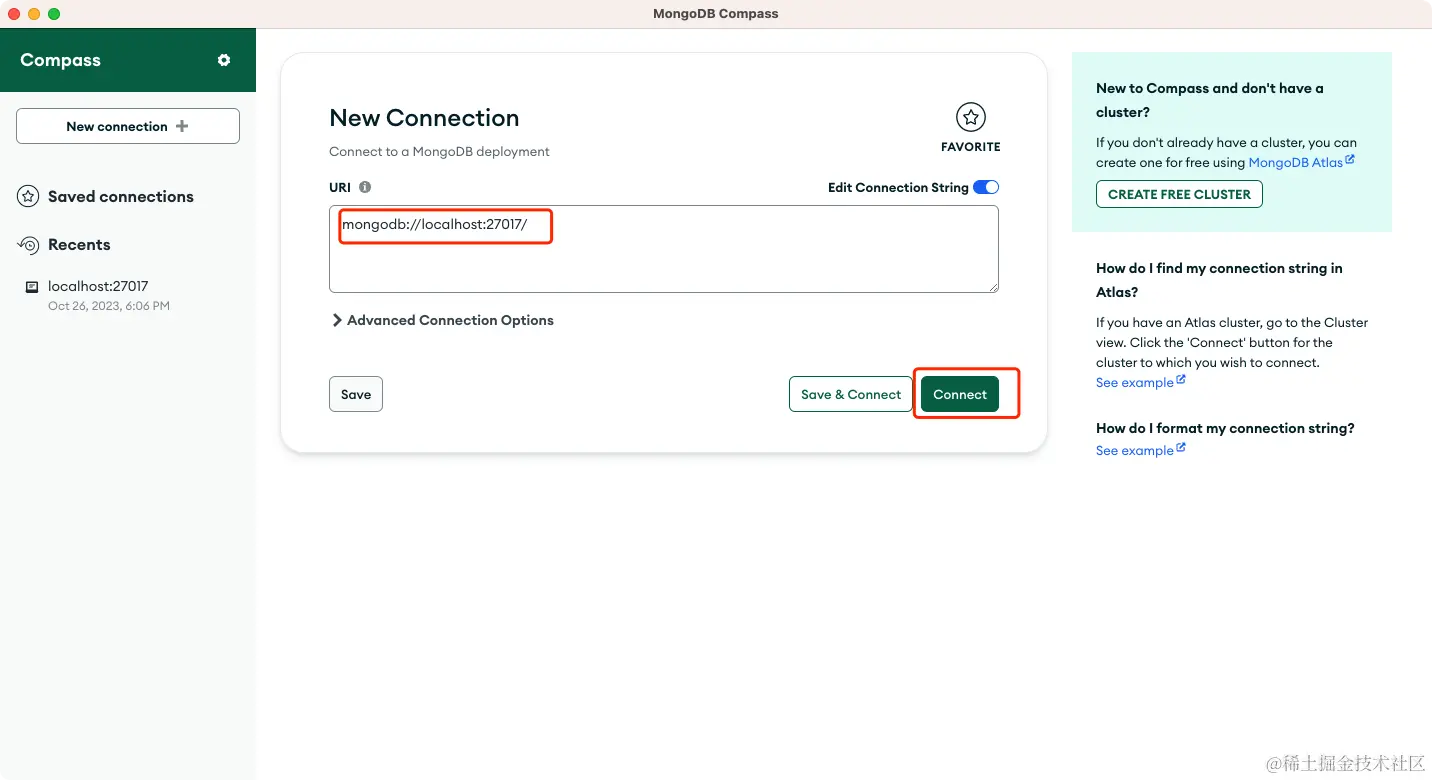Click the Save button
The height and width of the screenshot is (780, 1432).
[x=356, y=394]
